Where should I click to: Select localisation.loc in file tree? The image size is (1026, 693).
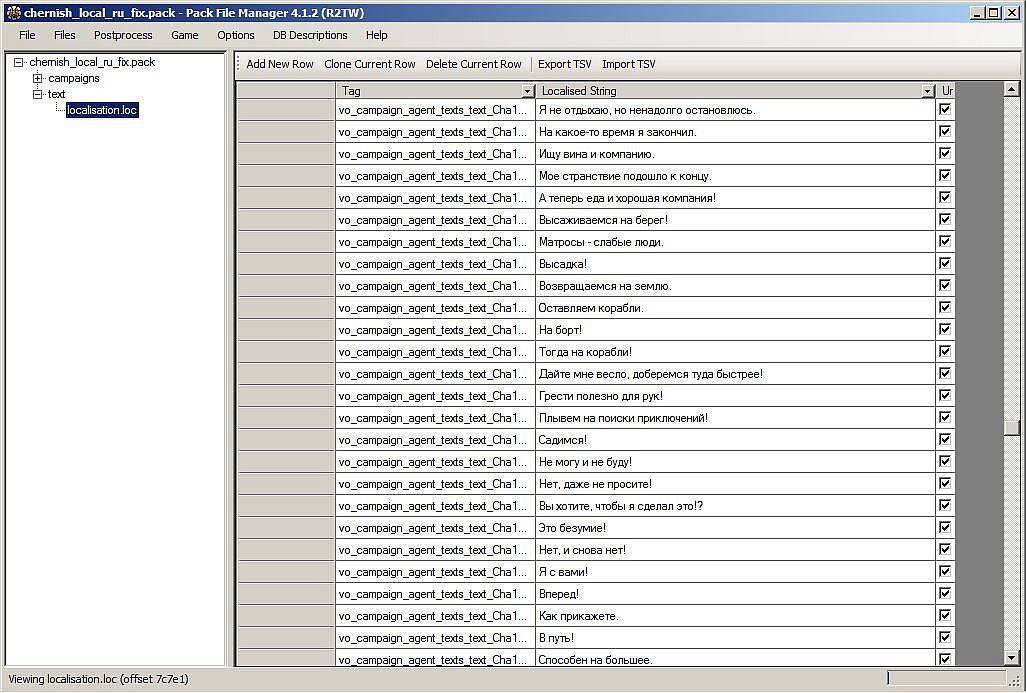[101, 110]
